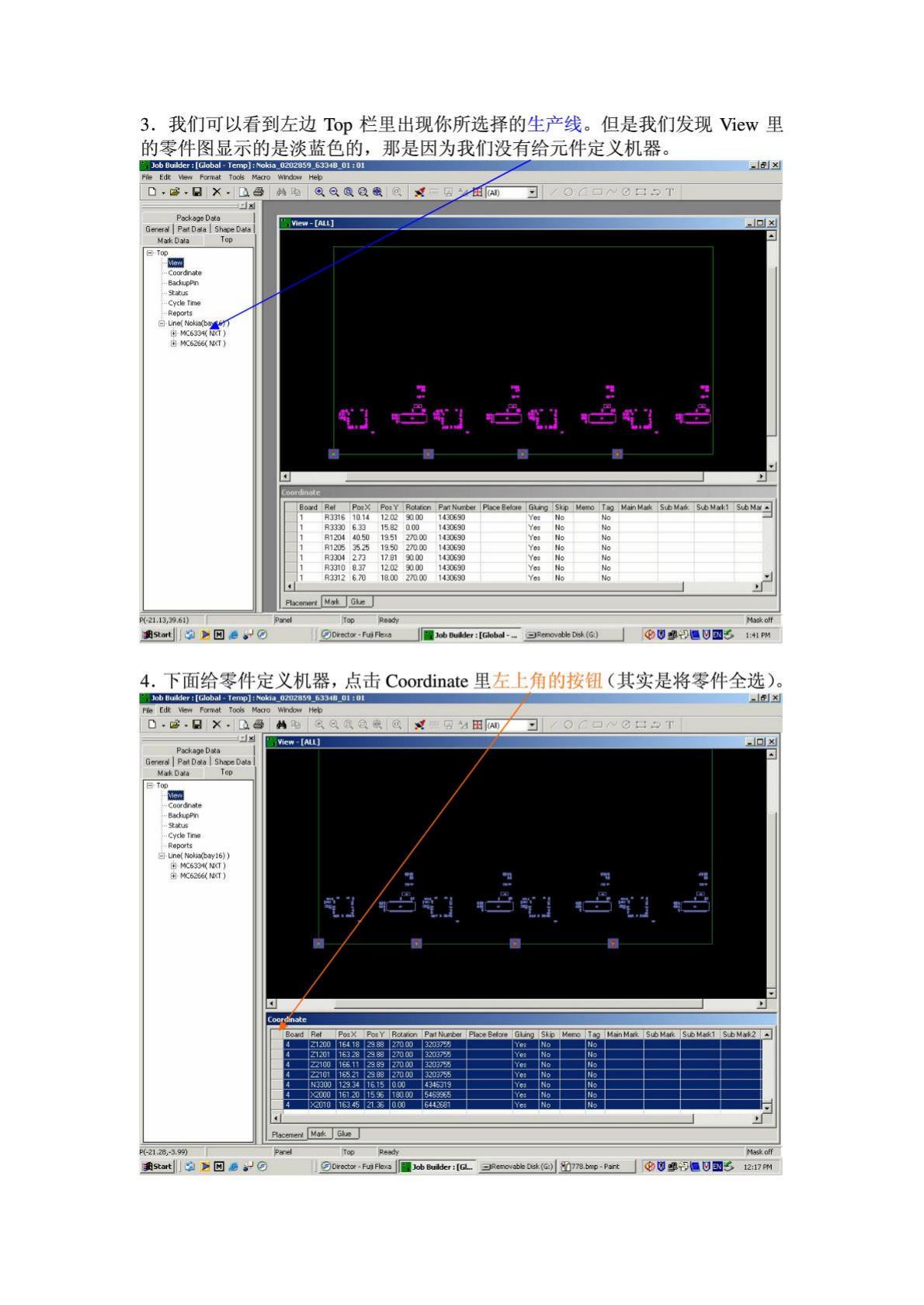Open the (All) combo box in step 4 toolbar
Image resolution: width=924 pixels, height=1305 pixels.
(x=512, y=725)
